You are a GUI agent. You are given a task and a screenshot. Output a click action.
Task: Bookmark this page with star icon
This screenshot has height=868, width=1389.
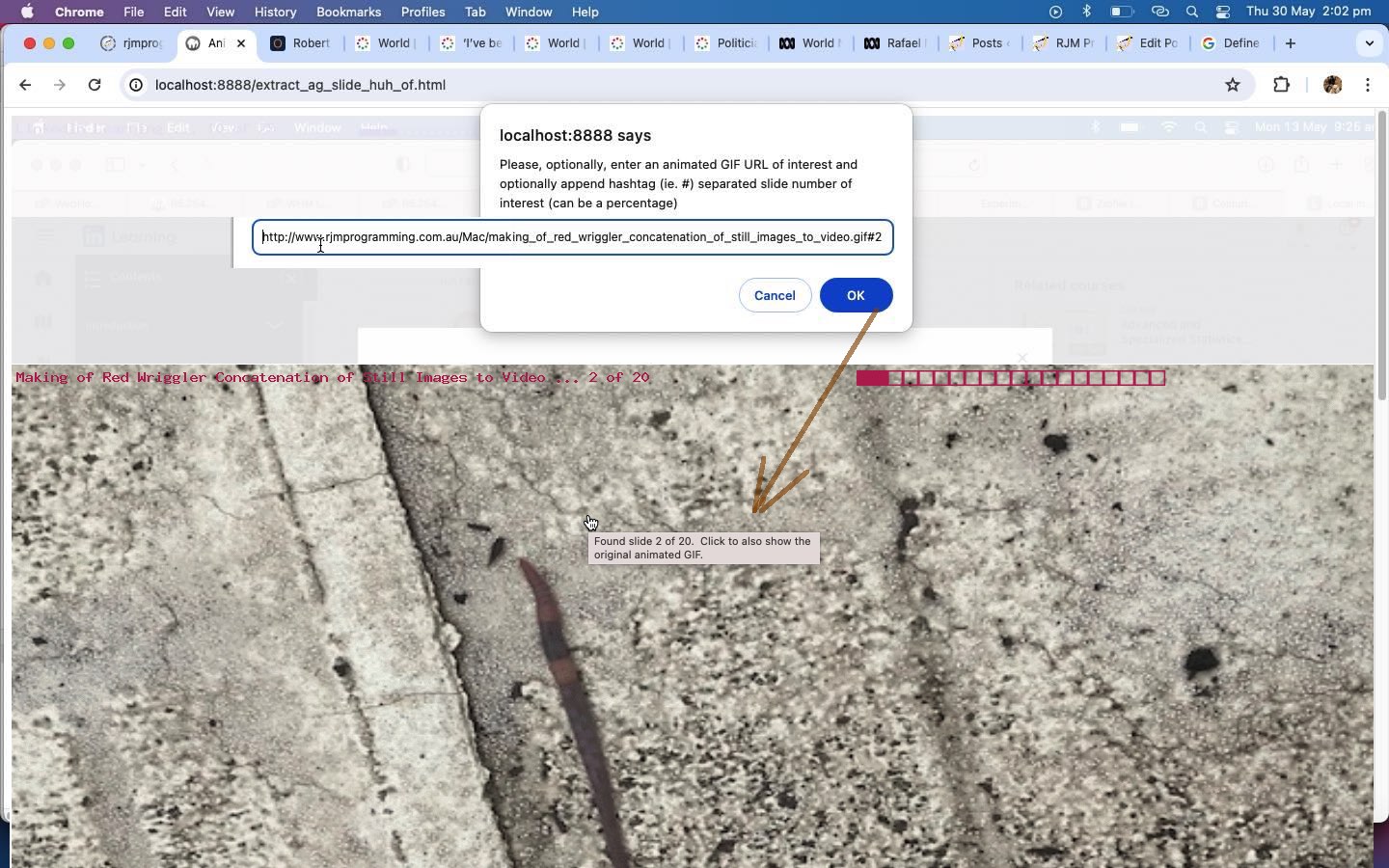1233,85
